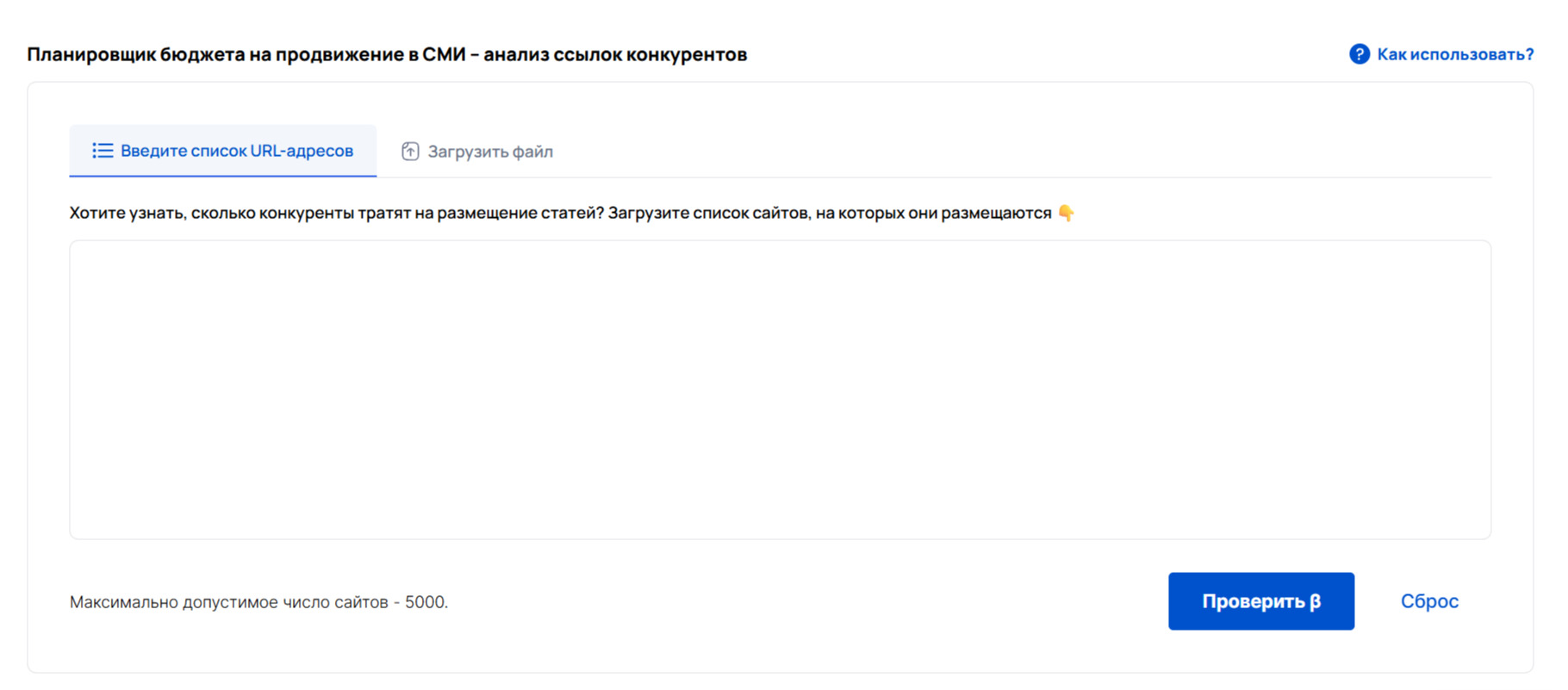Focus the large URL list text area

tap(780, 389)
